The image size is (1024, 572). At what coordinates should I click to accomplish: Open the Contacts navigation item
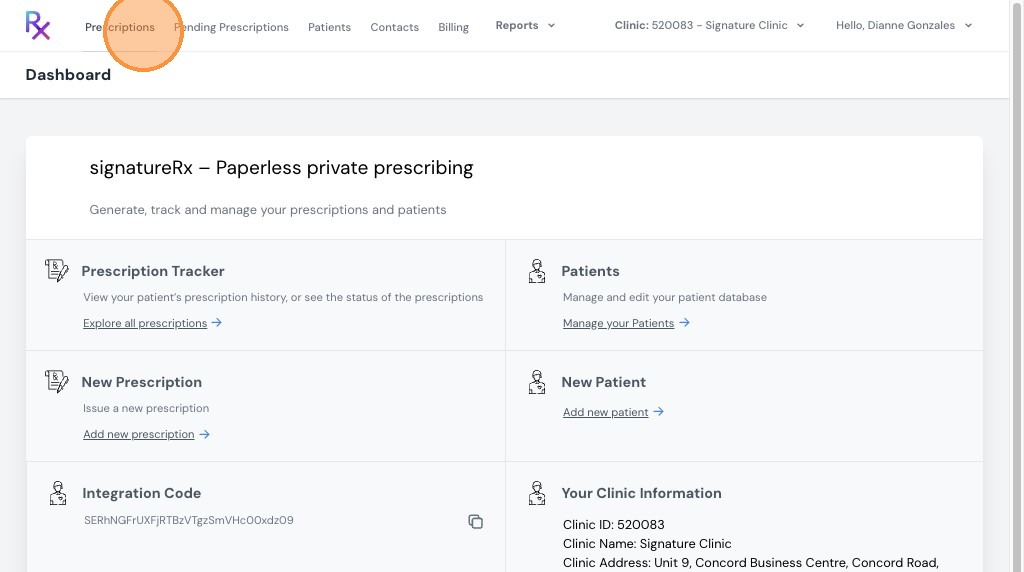[394, 27]
